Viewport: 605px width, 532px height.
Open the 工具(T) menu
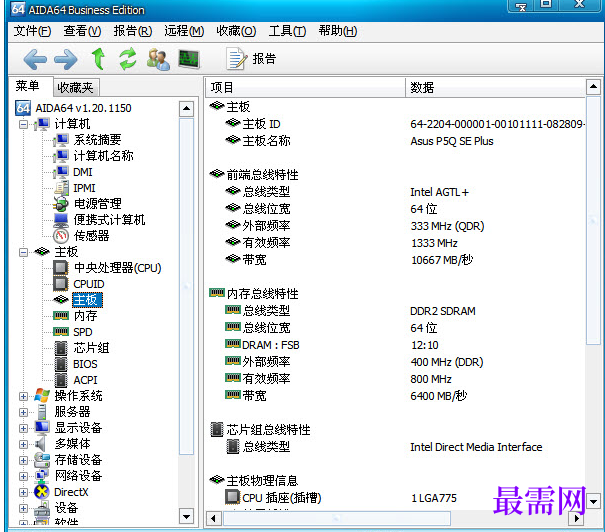(x=287, y=31)
